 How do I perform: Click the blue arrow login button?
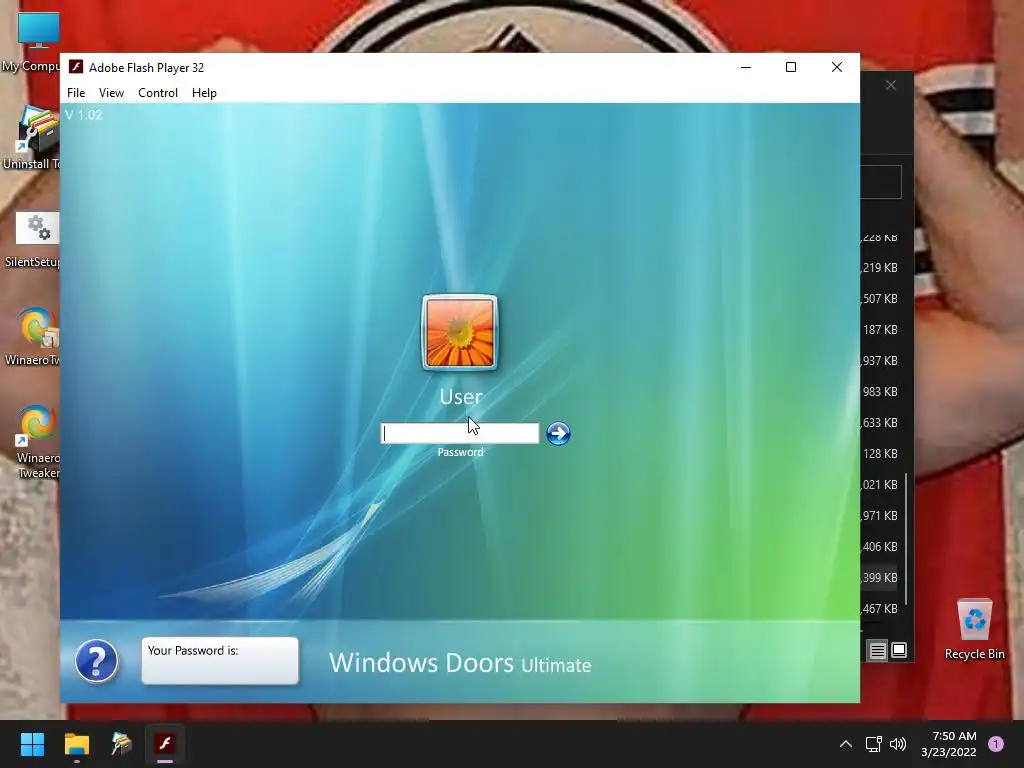point(558,433)
